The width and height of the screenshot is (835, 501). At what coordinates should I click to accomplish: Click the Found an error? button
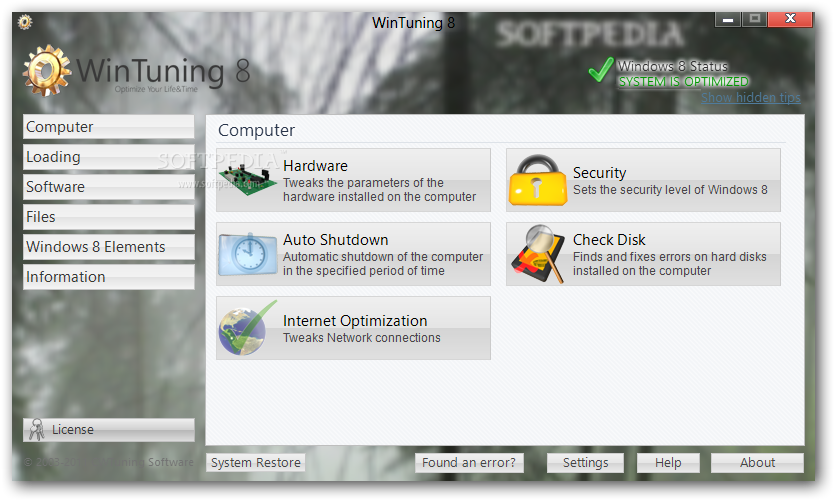(x=469, y=463)
